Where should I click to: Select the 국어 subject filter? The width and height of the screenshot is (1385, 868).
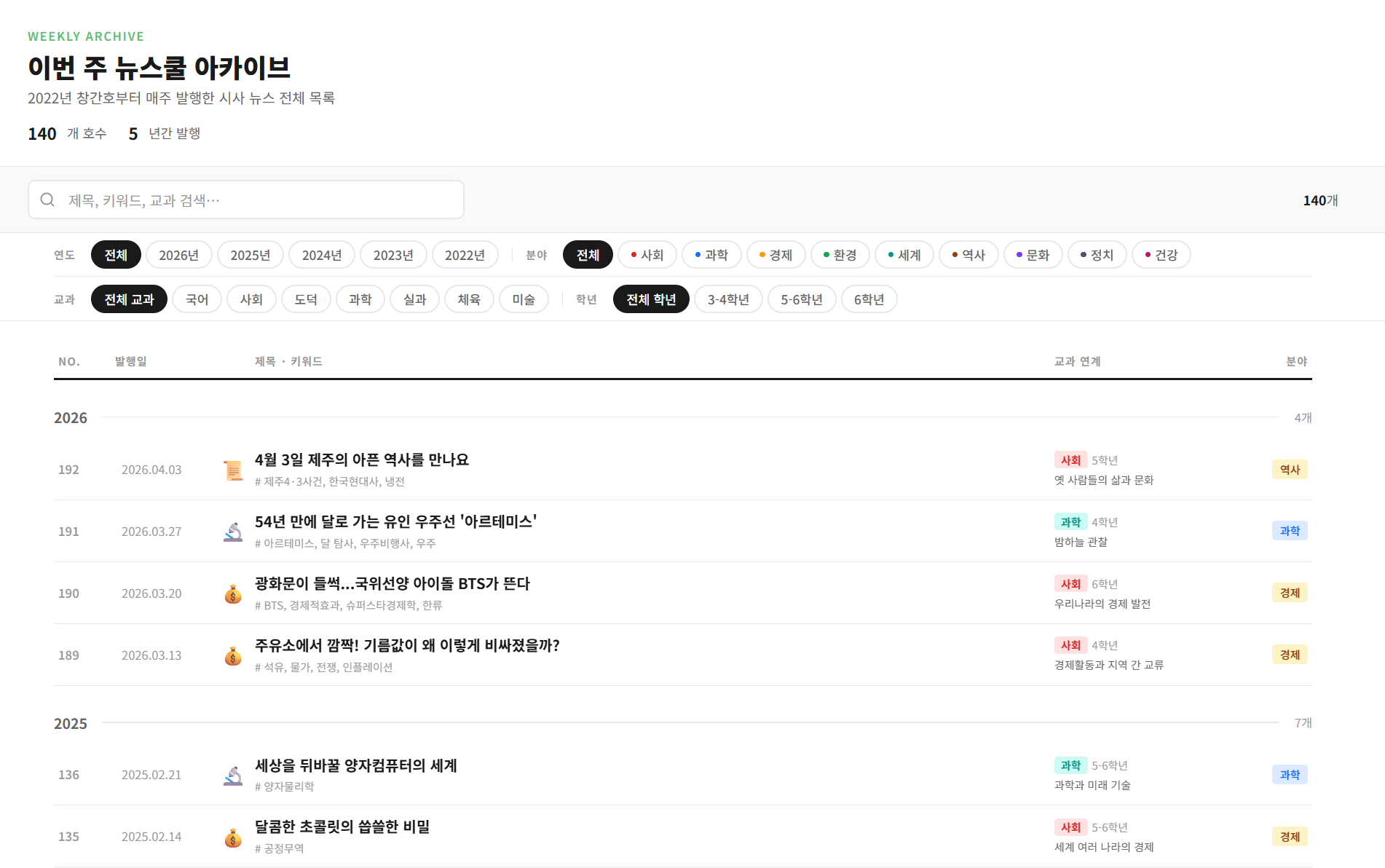tap(197, 299)
